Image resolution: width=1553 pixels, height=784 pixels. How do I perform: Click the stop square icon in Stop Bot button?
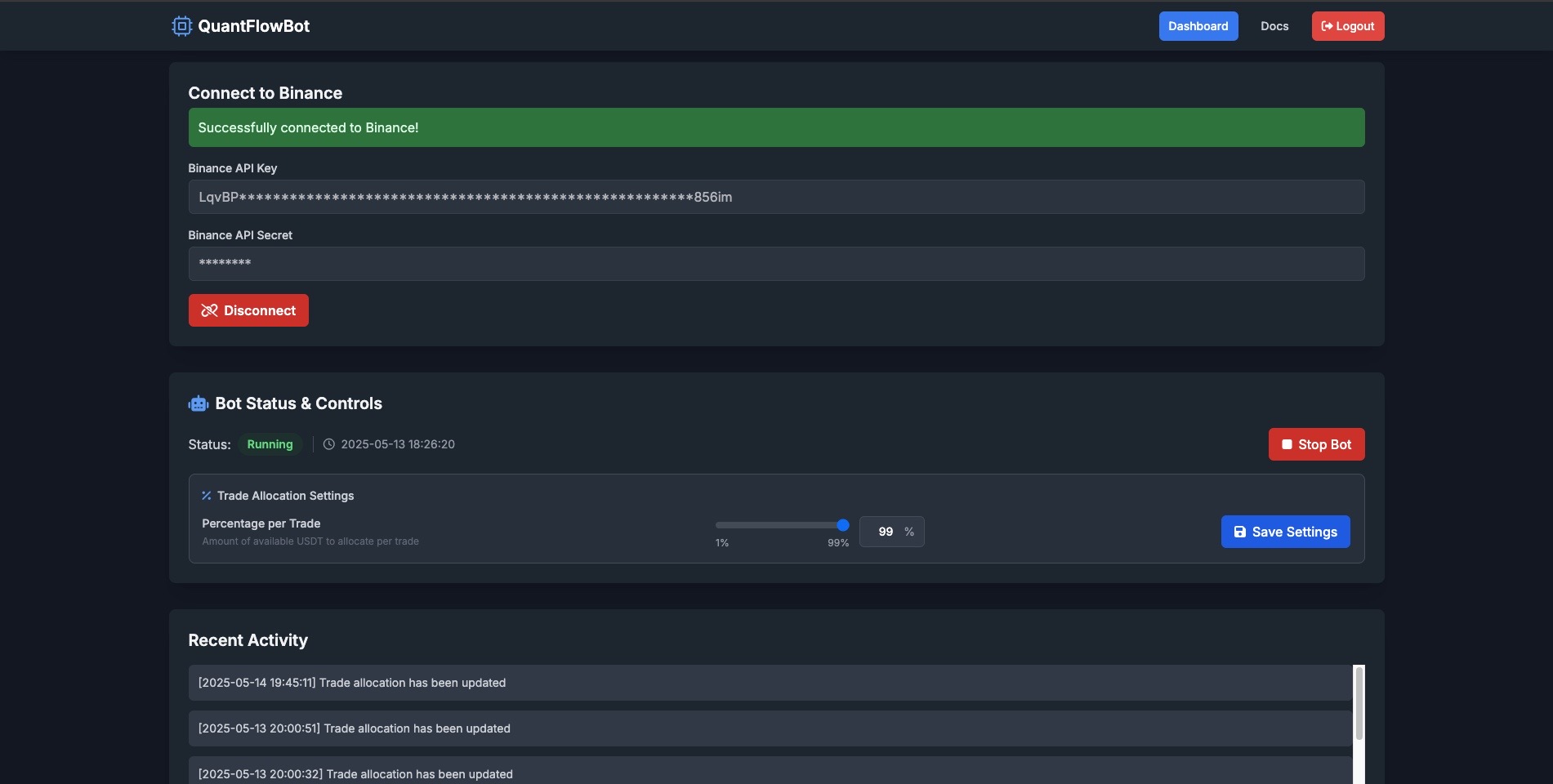(x=1286, y=443)
